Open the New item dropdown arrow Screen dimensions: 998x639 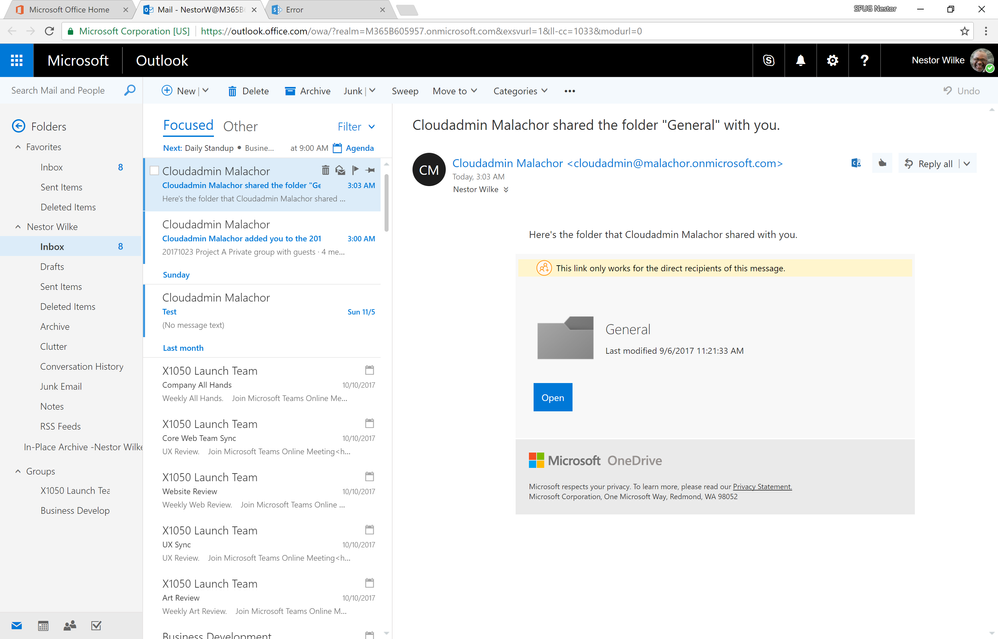point(206,91)
